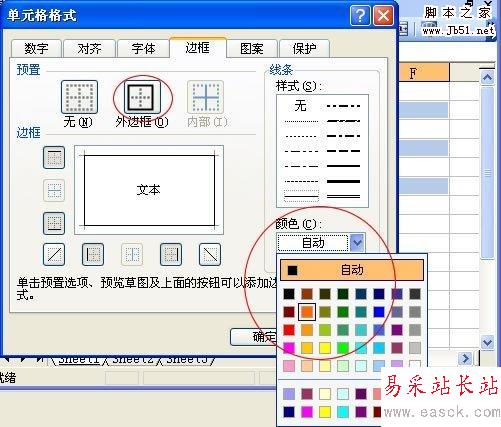
Task: Open the 颜色 color dropdown arrow
Action: pos(357,242)
